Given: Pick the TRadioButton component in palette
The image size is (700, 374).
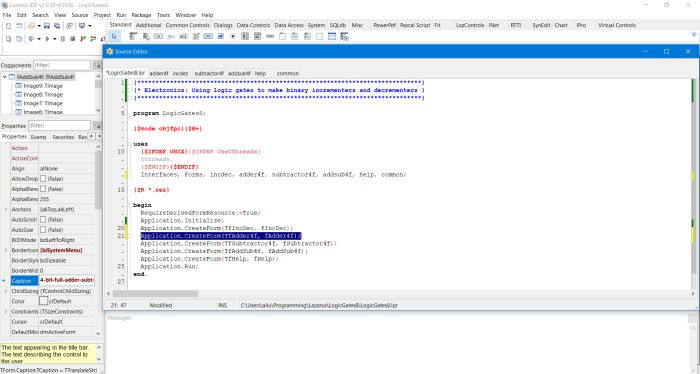Looking at the screenshot, I should click(233, 37).
